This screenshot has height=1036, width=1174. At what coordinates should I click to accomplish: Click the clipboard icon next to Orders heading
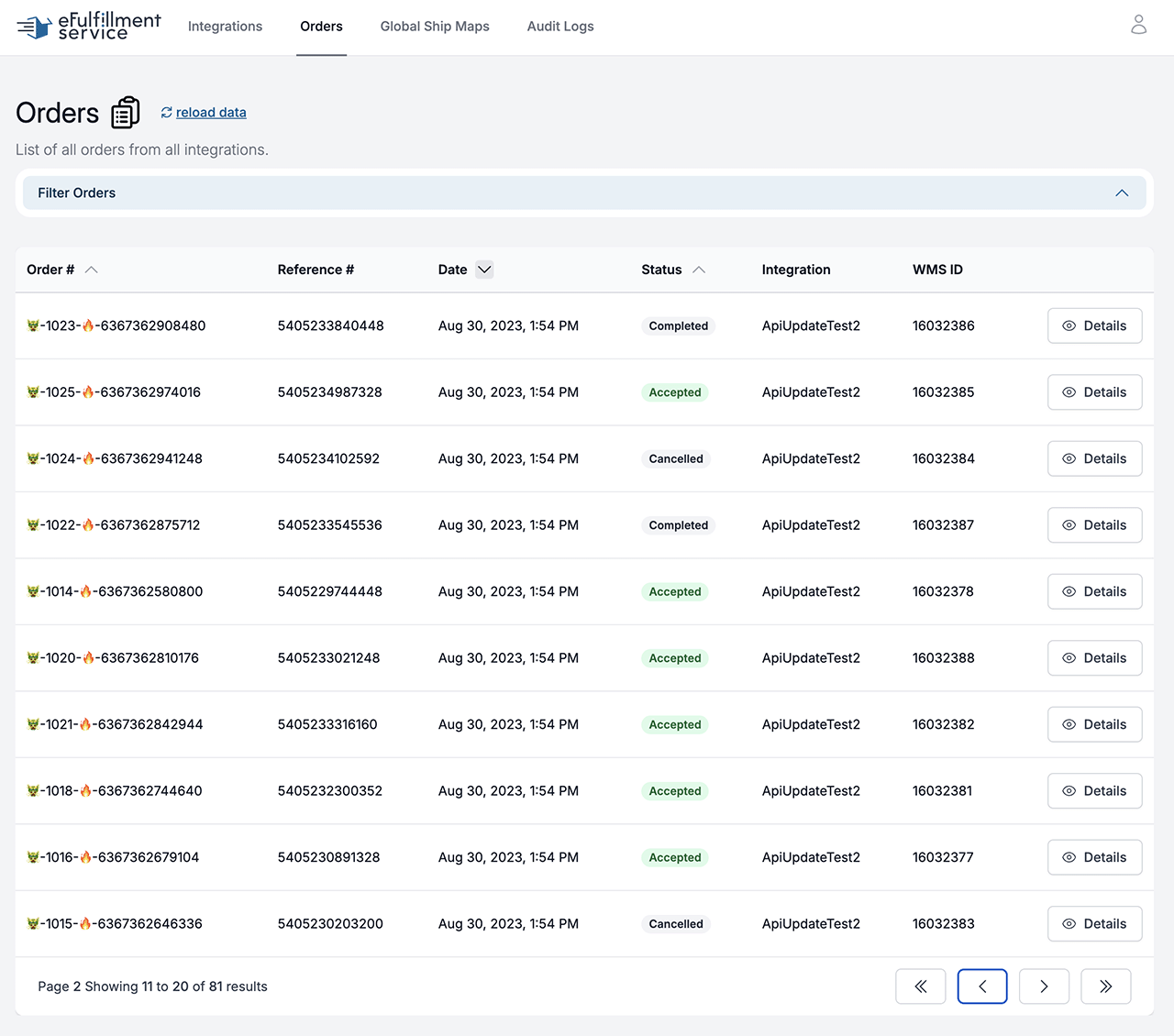(x=126, y=112)
